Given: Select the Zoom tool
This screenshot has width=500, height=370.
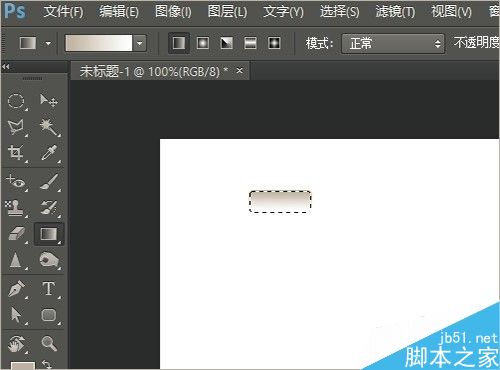Looking at the screenshot, I should coord(49,343).
